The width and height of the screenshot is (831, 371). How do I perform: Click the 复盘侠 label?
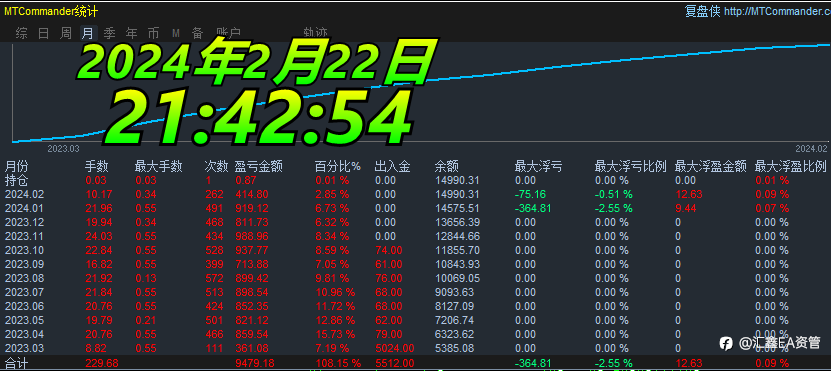[702, 11]
